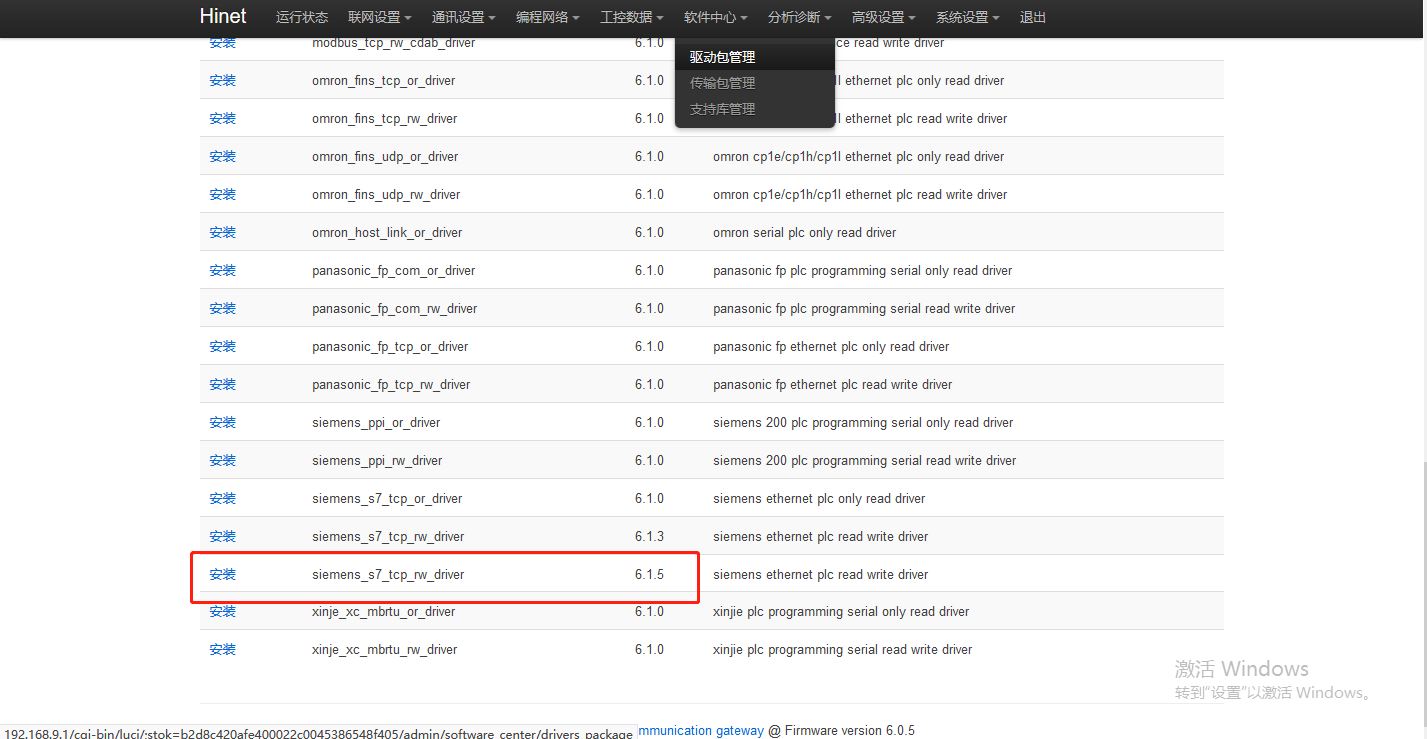Open the 运行状态 menu
This screenshot has height=739, width=1427.
(301, 17)
